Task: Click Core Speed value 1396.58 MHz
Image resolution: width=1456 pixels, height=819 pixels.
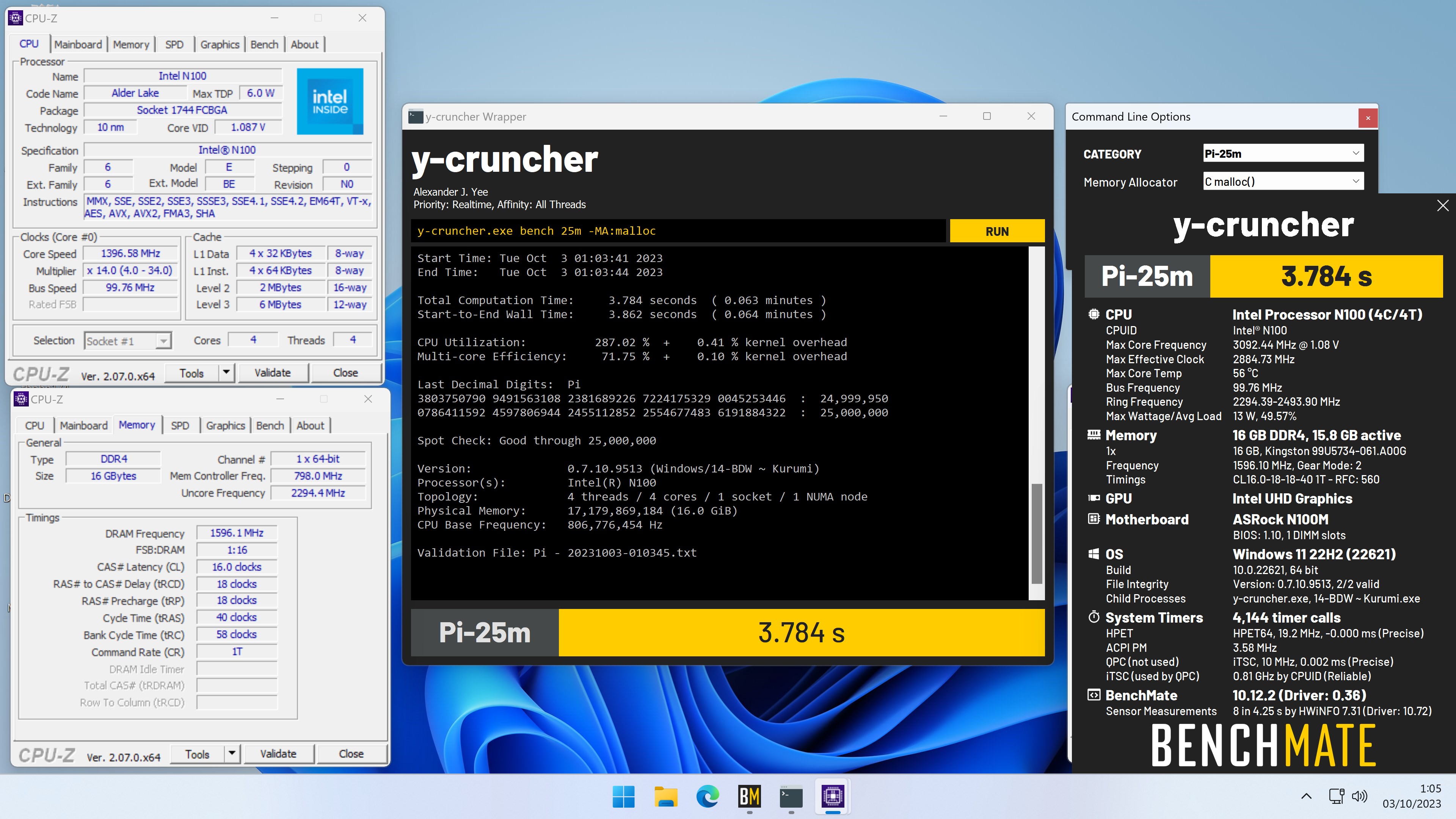Action: point(130,253)
